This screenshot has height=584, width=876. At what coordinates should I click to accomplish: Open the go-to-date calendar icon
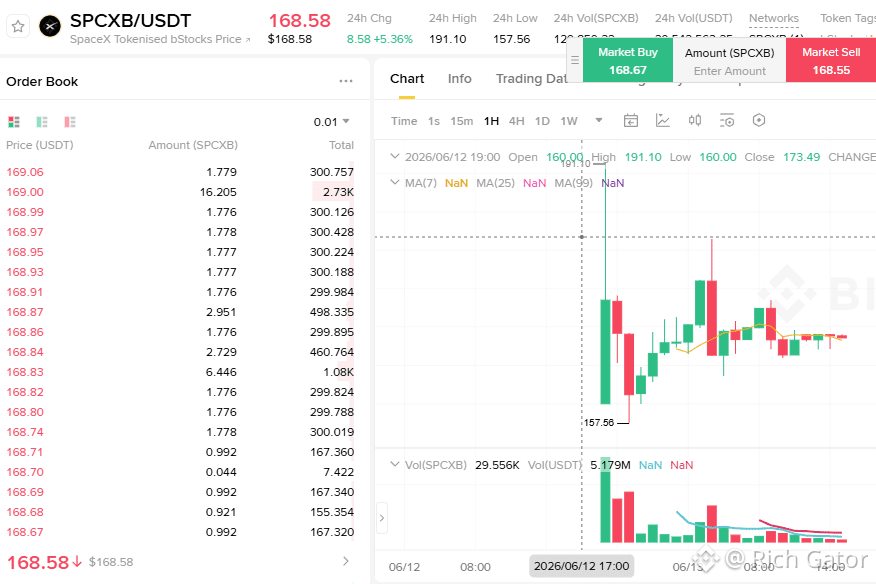[x=631, y=120]
